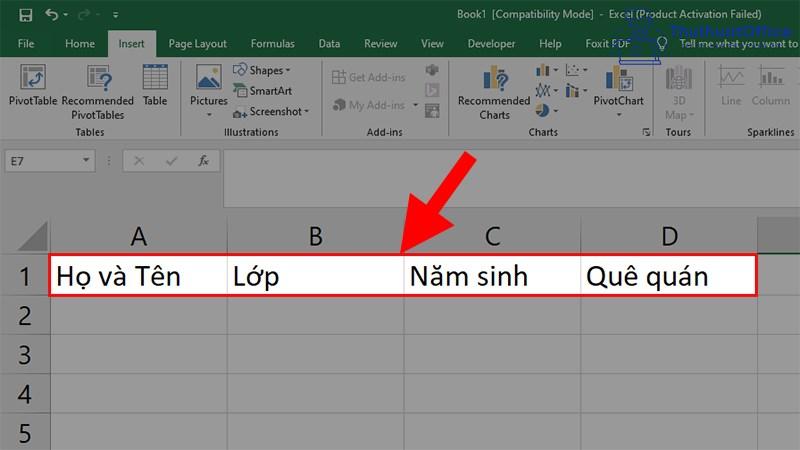This screenshot has height=450, width=800.
Task: Open the File tab
Action: 26,44
